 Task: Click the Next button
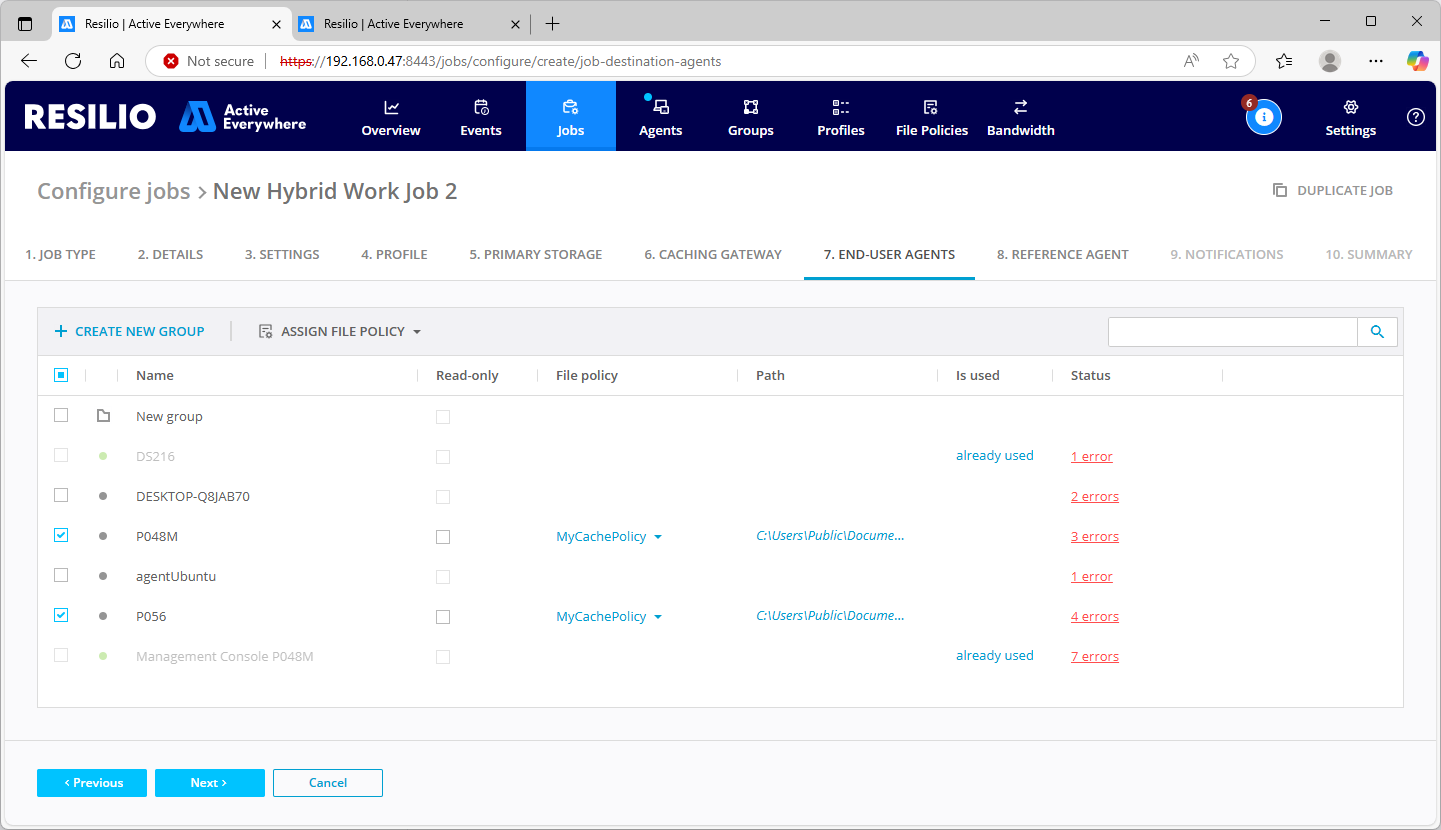tap(209, 783)
